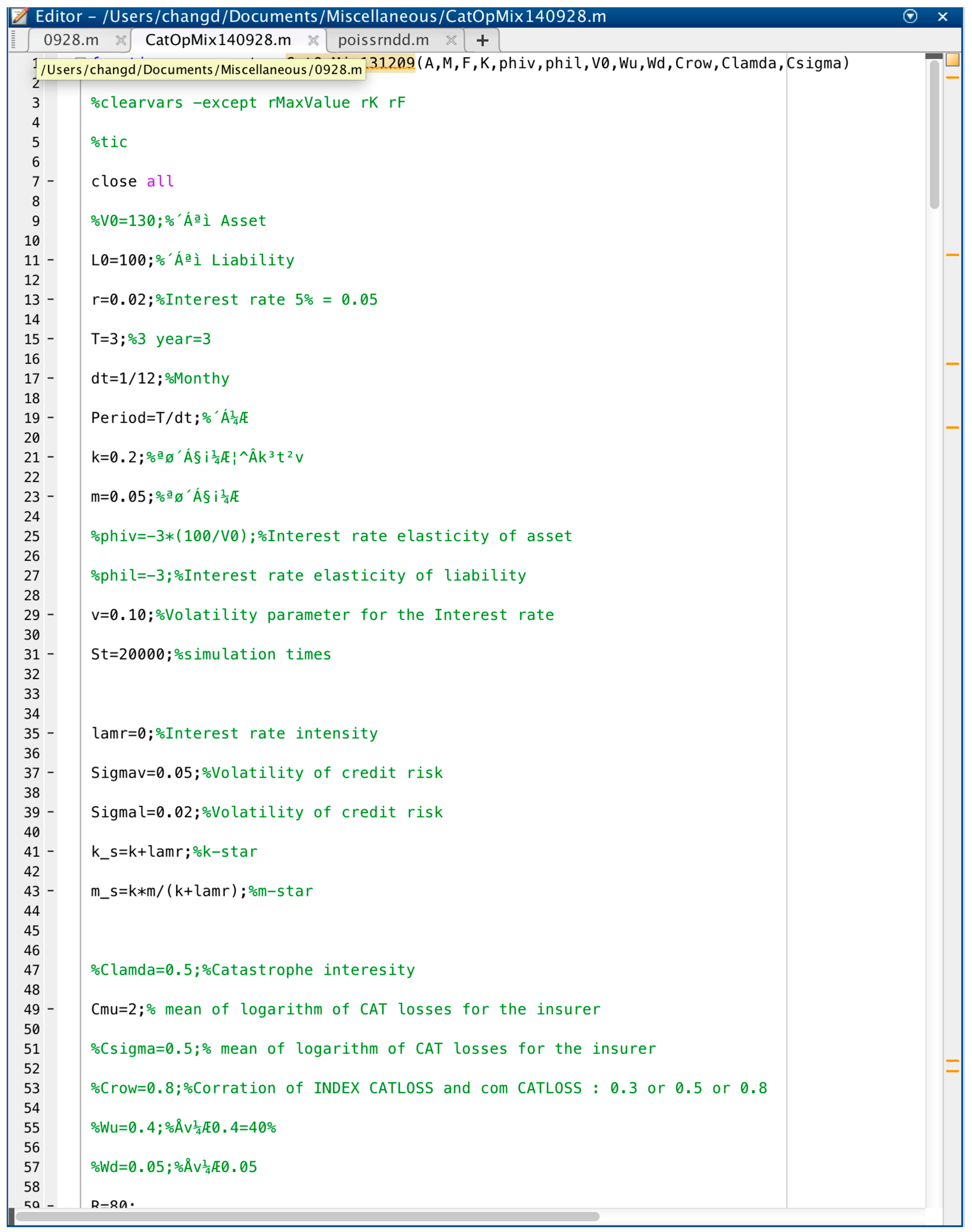Click the editor pencil icon in title bar
Viewport: 972px width, 1232px height.
19,16
